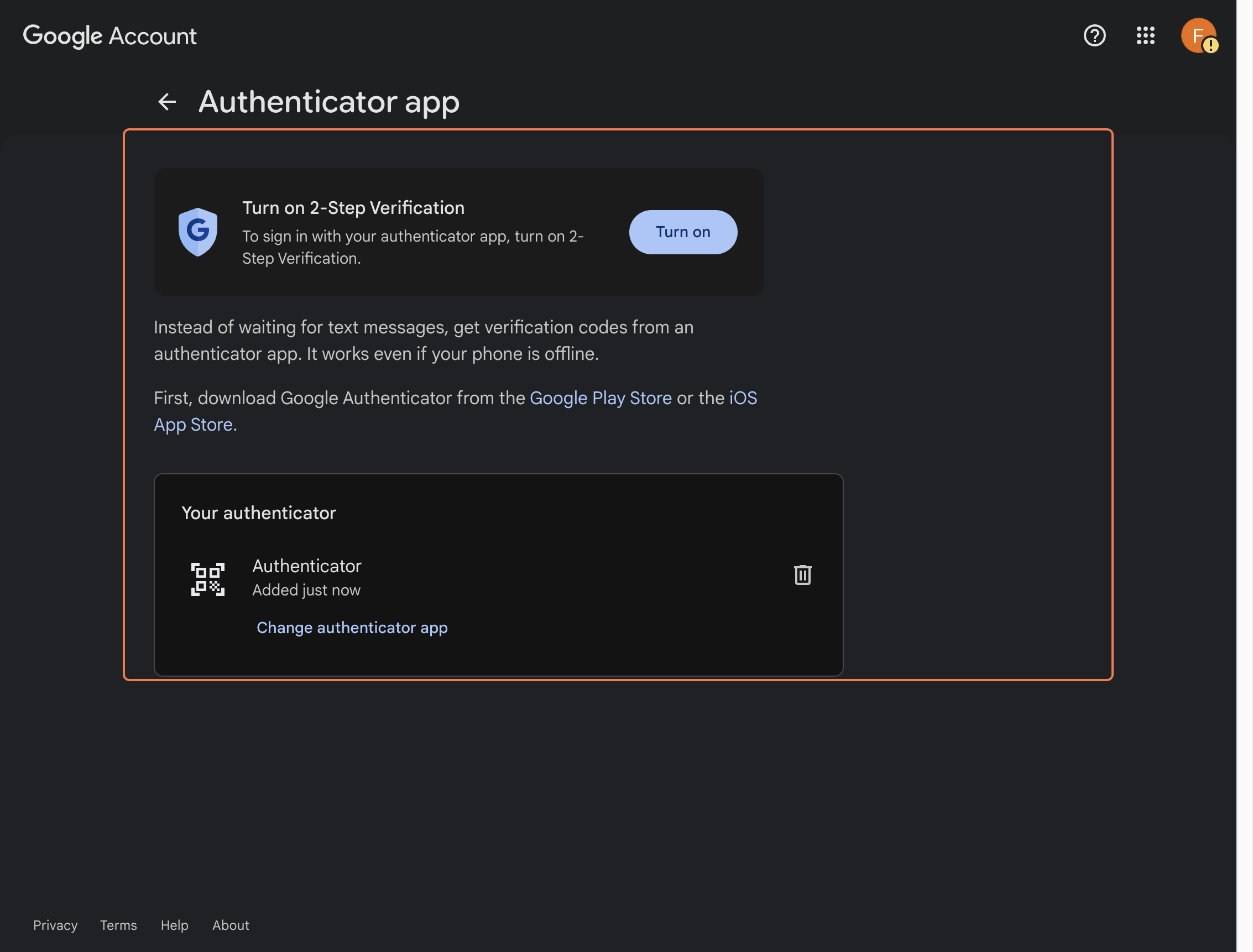The width and height of the screenshot is (1253, 952).
Task: Open the Help footer link
Action: point(174,925)
